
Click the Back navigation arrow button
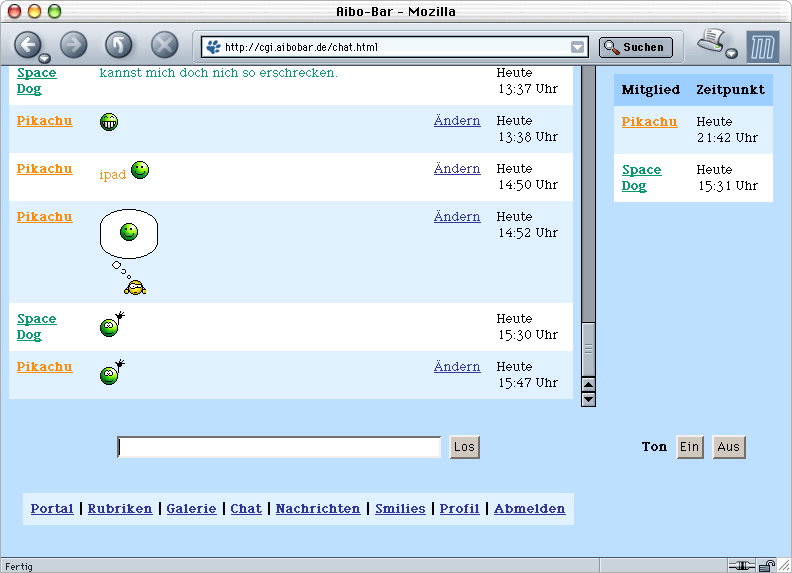(x=26, y=44)
